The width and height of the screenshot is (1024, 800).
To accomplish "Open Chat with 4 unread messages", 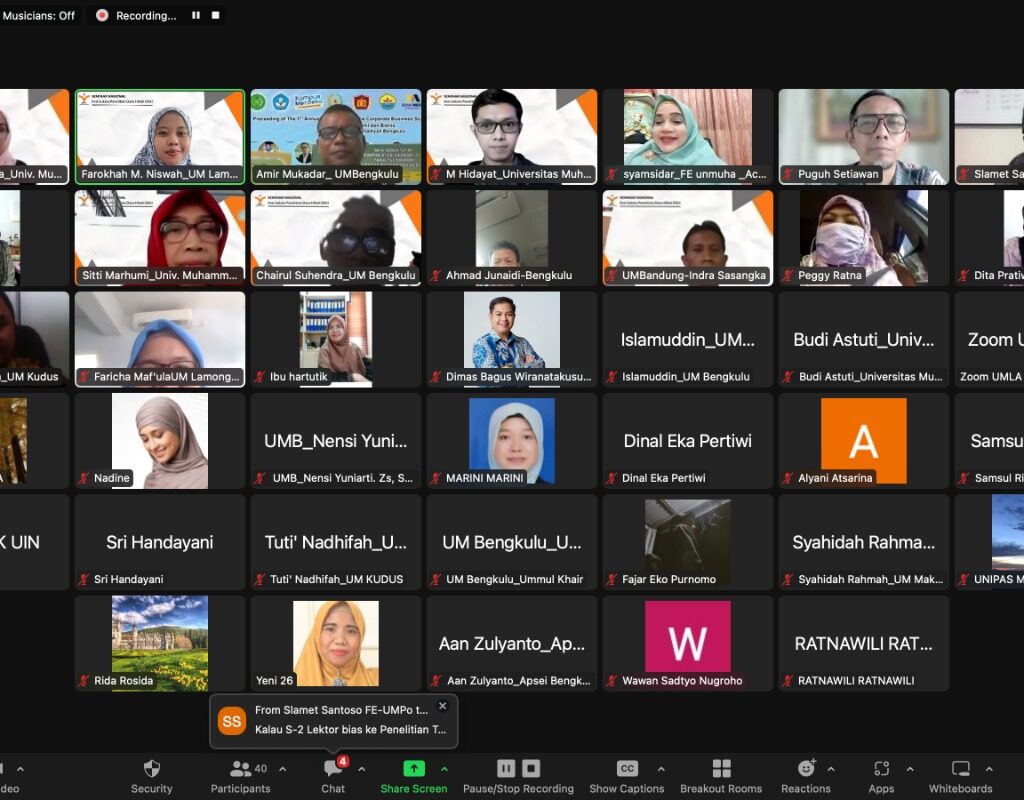I will tap(333, 769).
